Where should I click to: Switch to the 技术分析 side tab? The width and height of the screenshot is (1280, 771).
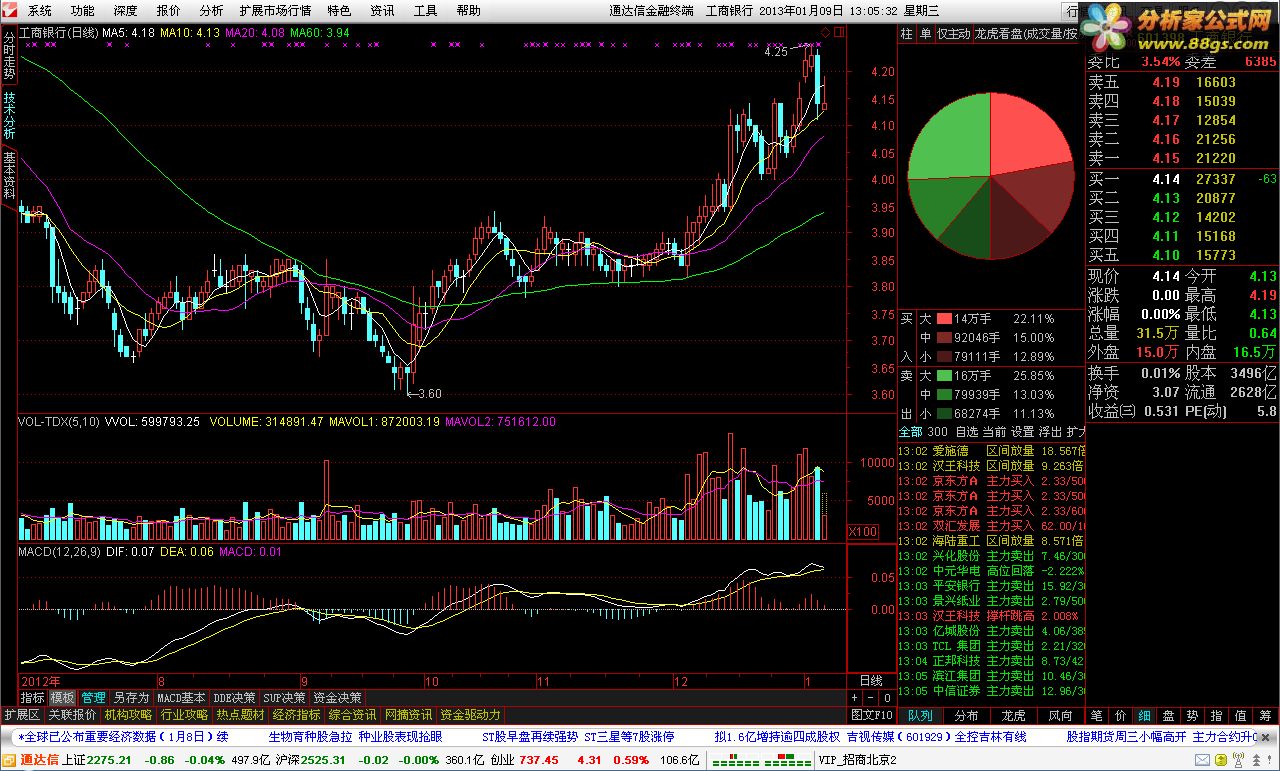[9, 117]
